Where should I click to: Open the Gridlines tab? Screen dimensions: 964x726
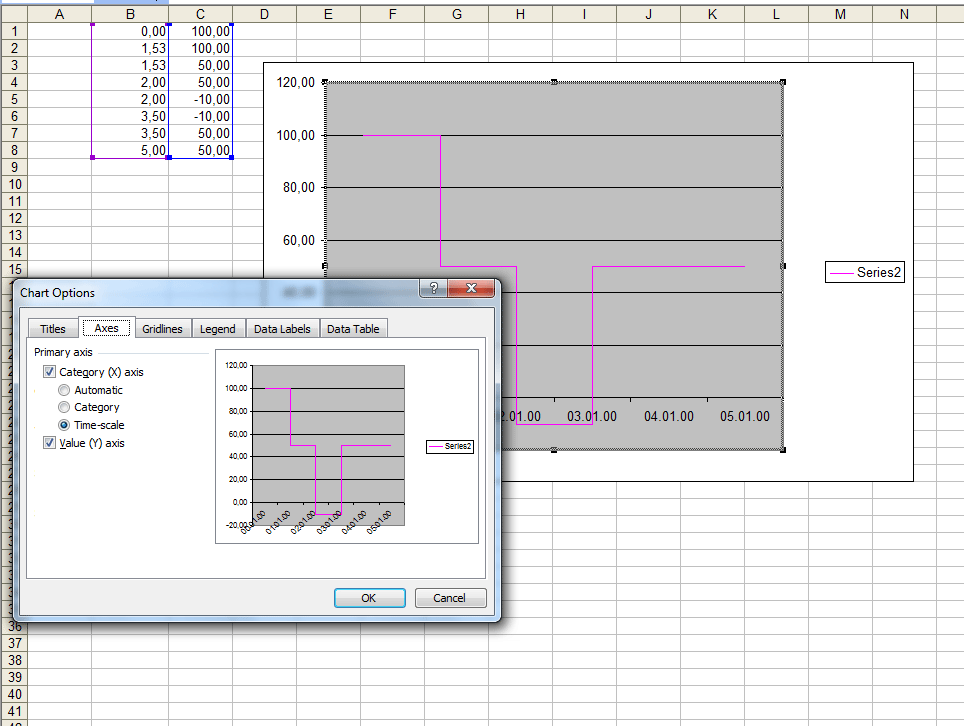point(162,328)
